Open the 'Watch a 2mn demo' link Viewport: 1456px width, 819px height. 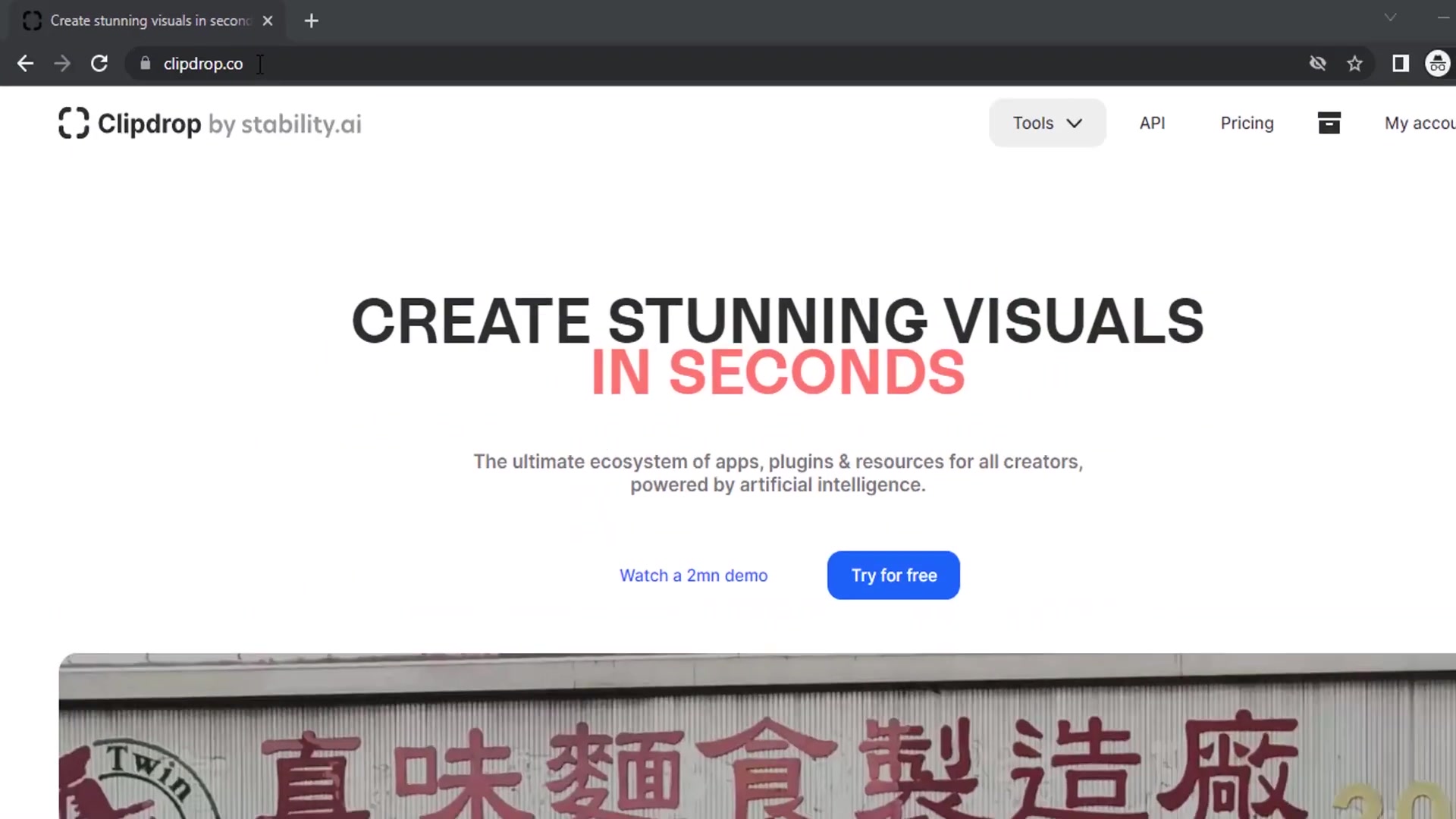(x=693, y=575)
